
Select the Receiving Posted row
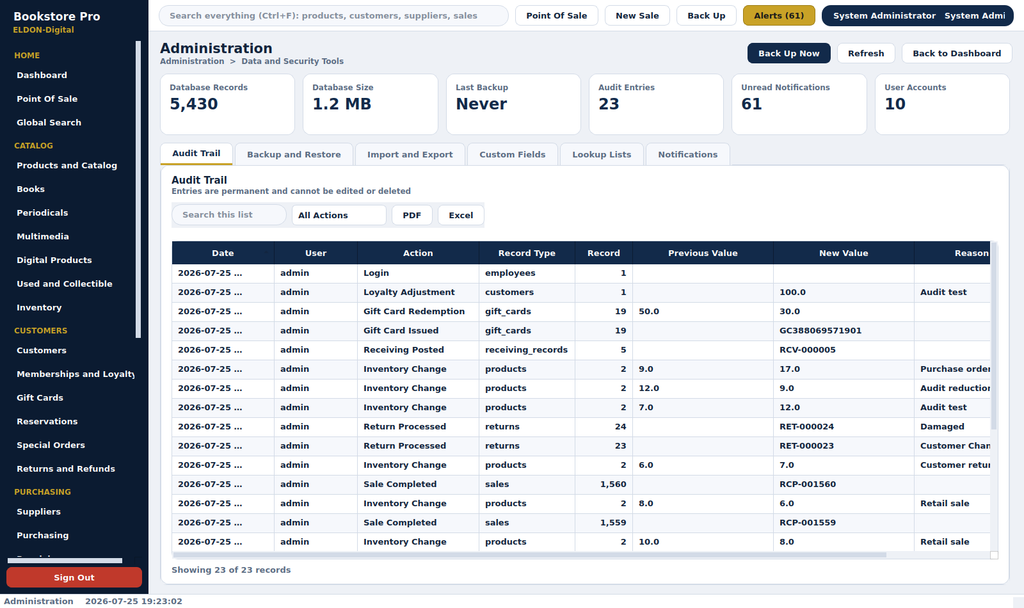click(581, 349)
